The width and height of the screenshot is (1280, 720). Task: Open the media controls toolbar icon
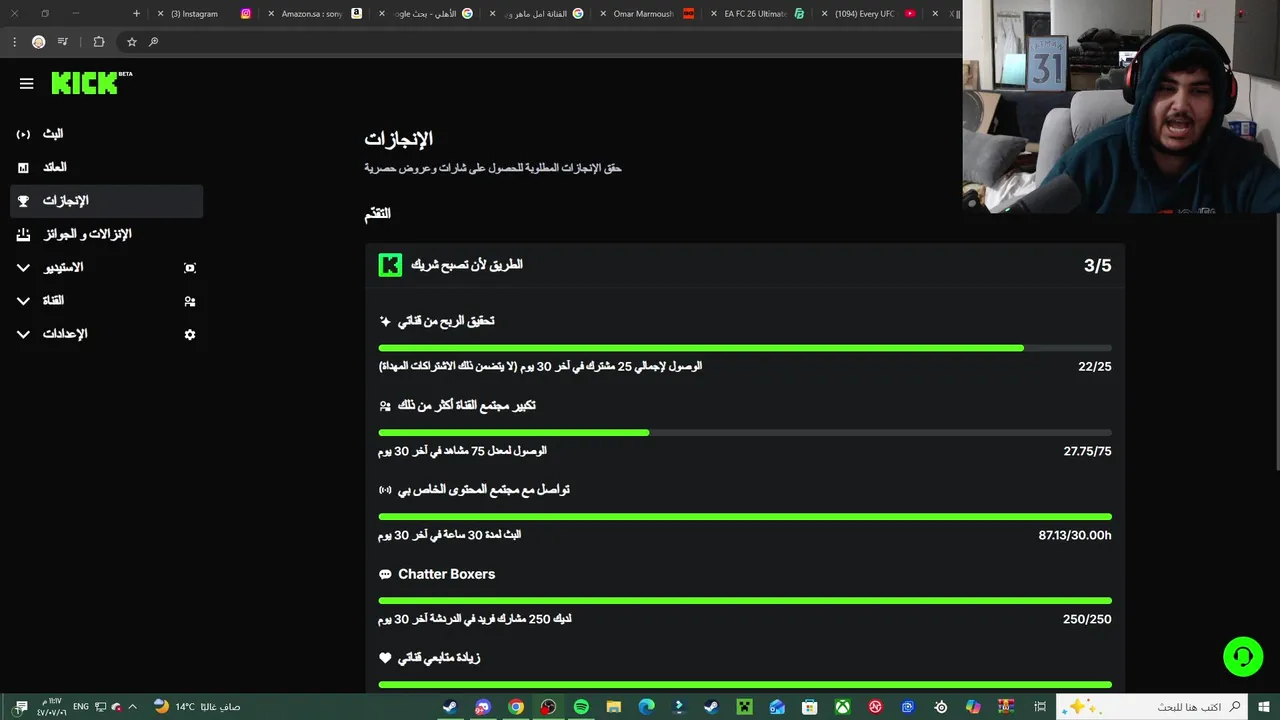63,42
